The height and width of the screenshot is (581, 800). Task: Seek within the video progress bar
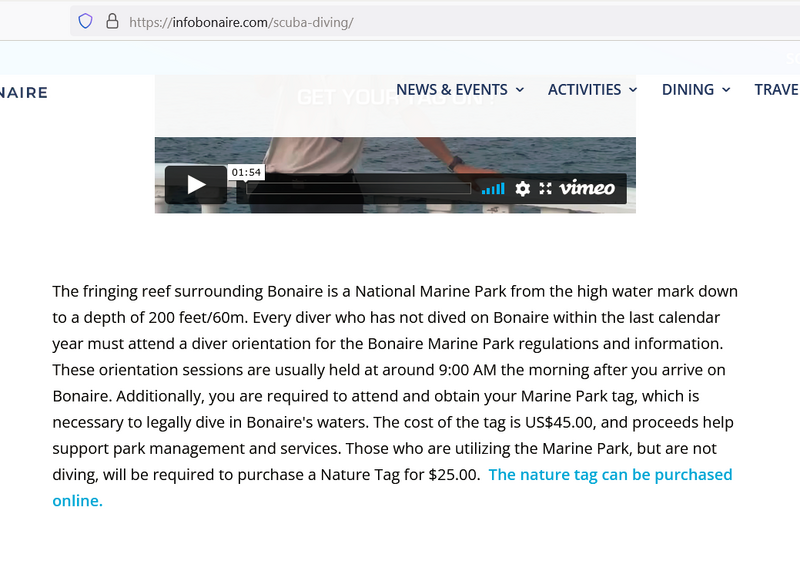358,188
